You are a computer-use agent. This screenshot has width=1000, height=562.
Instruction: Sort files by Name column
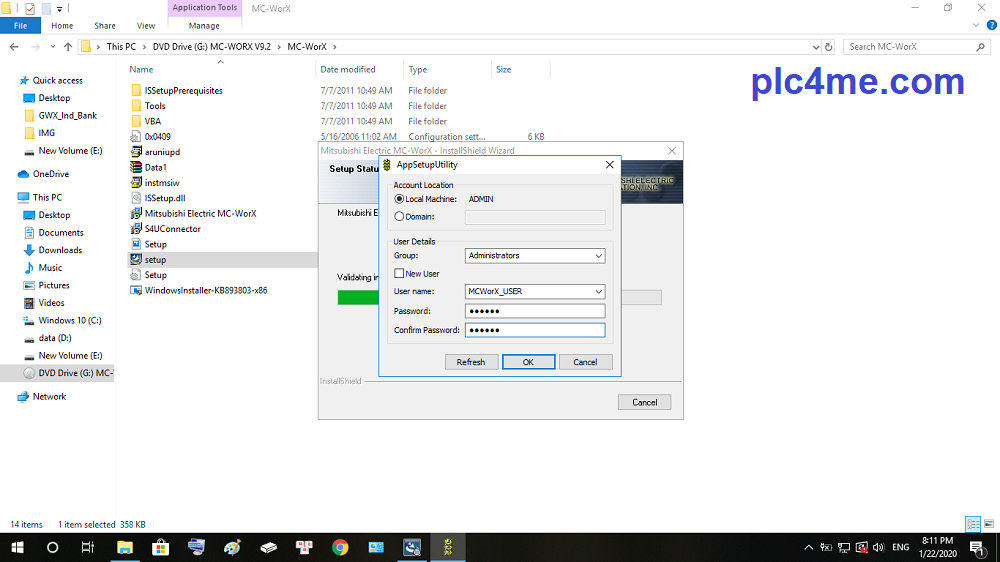141,70
